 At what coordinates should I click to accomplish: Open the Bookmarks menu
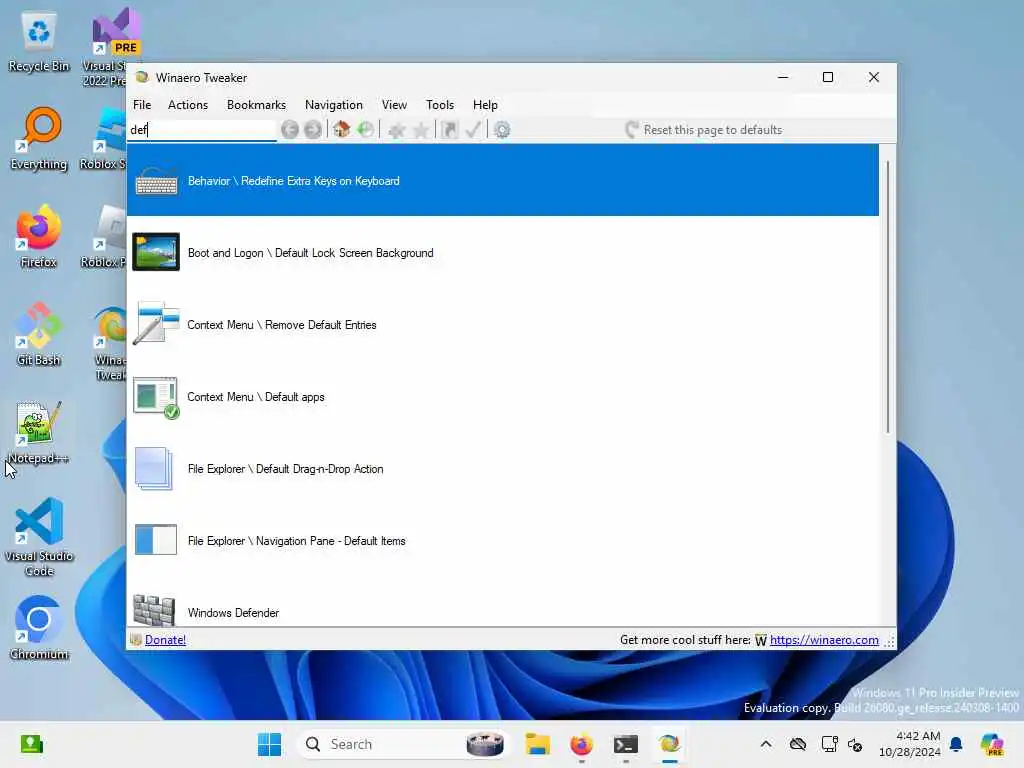(257, 104)
